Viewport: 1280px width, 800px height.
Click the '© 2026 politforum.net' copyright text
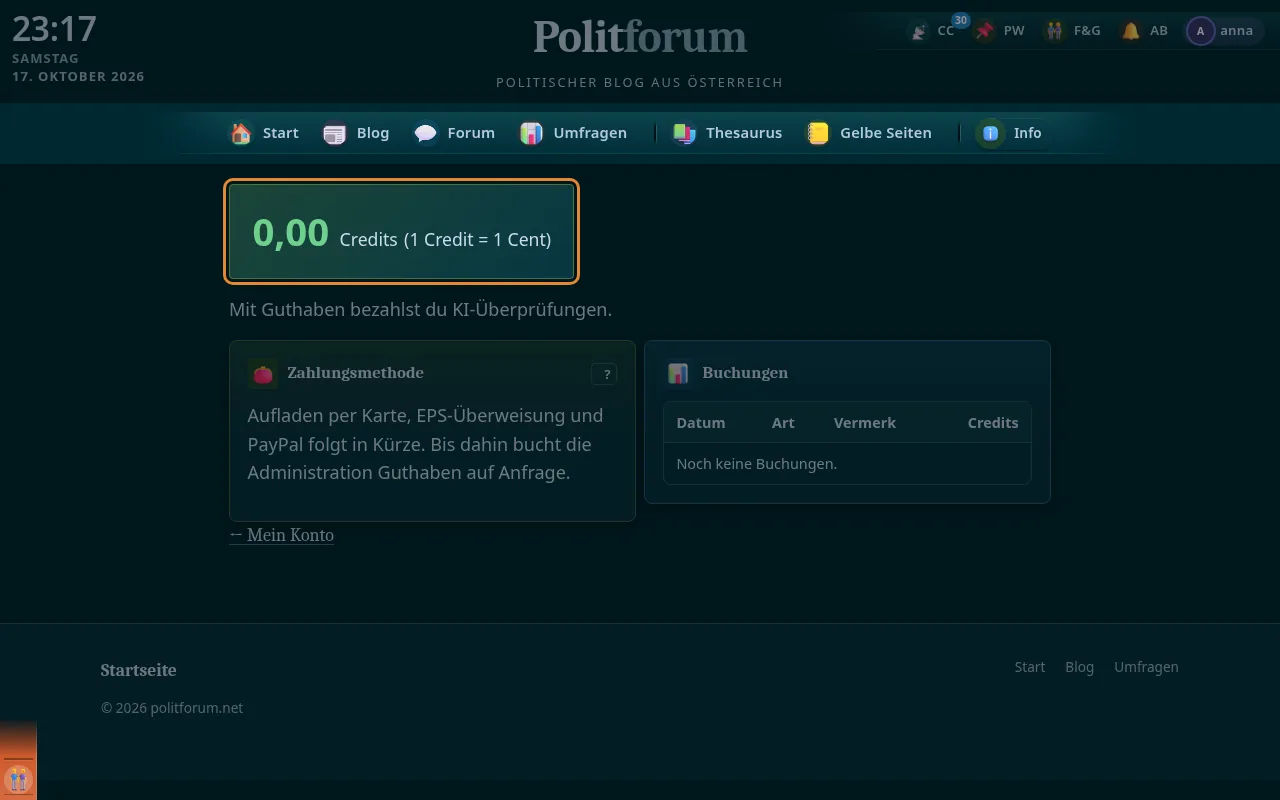[x=172, y=708]
